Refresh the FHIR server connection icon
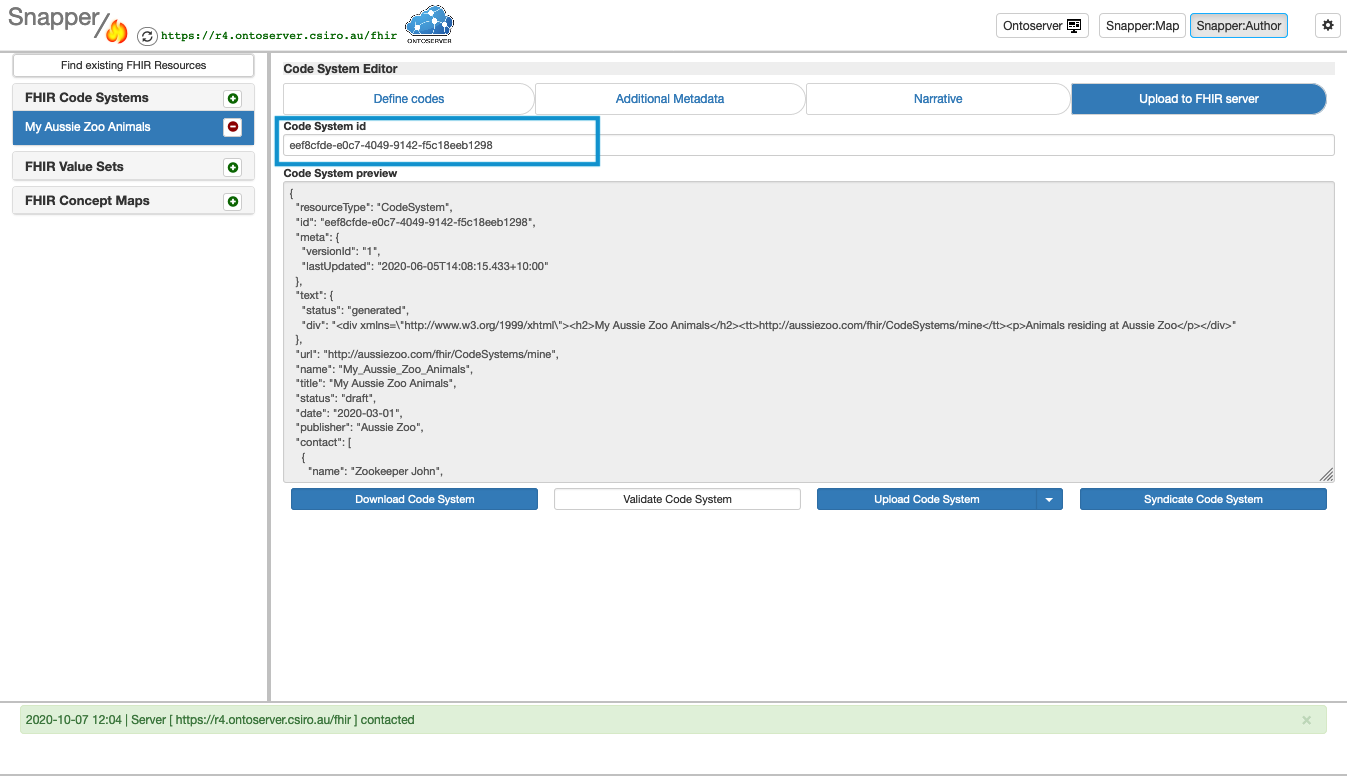 147,36
